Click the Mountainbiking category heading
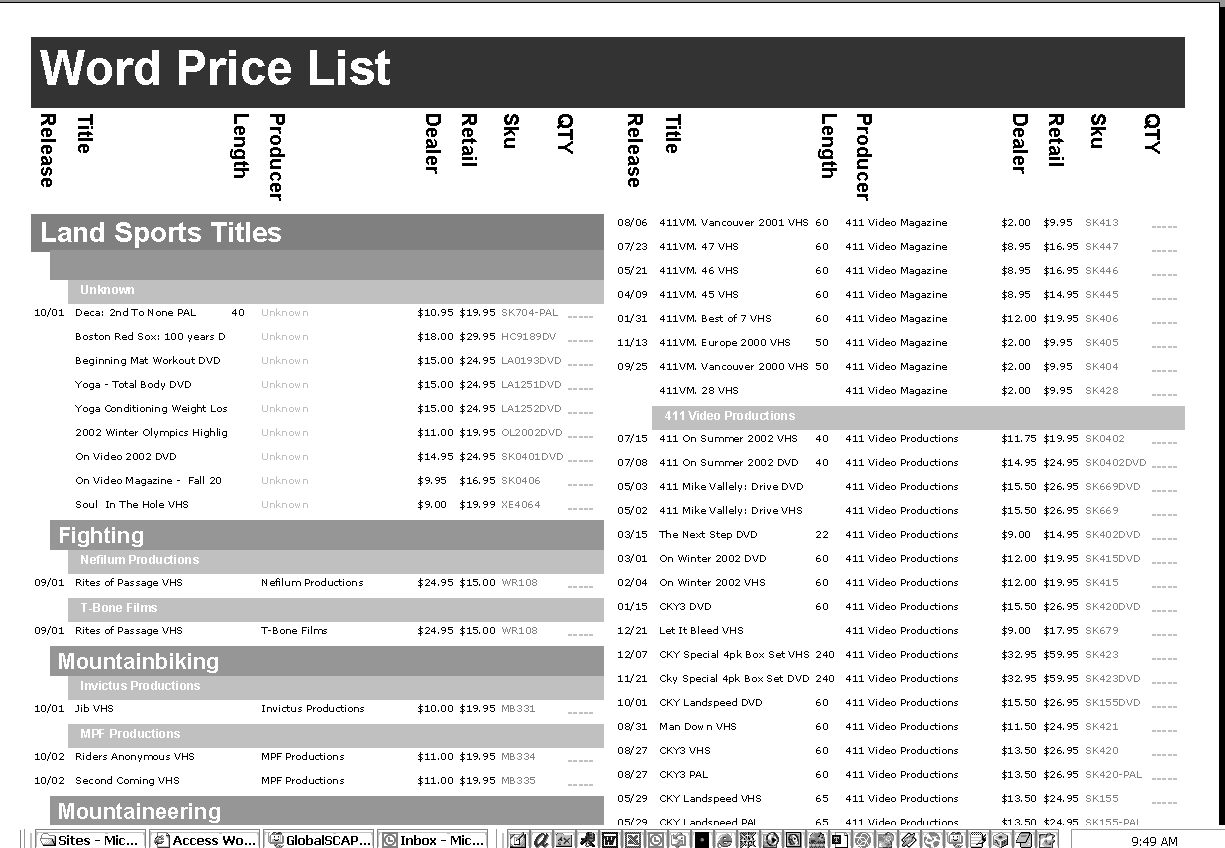The image size is (1225, 848). click(x=138, y=661)
